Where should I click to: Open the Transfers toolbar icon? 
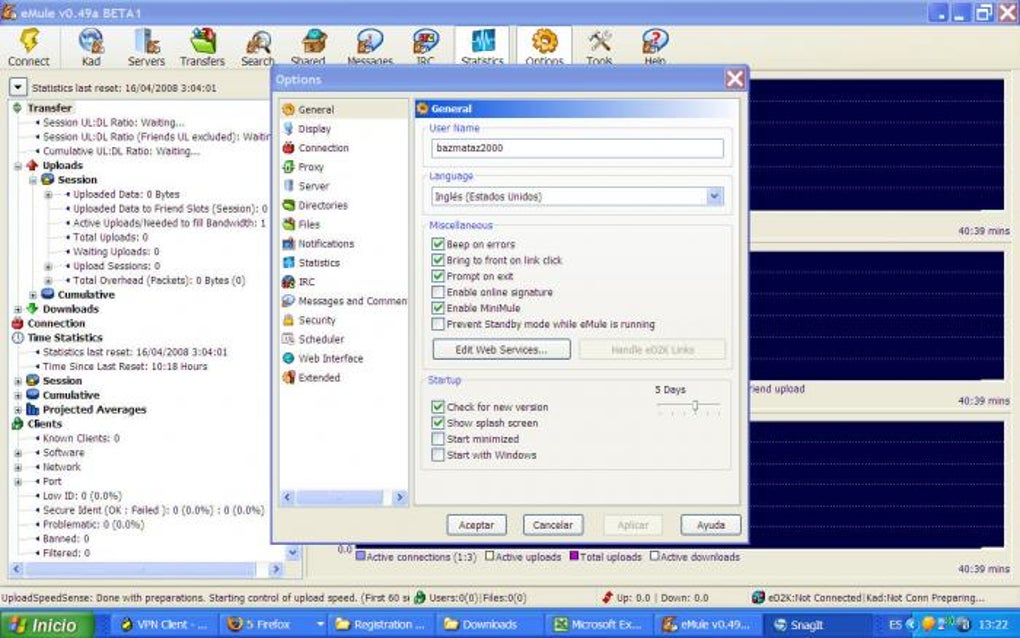click(202, 40)
